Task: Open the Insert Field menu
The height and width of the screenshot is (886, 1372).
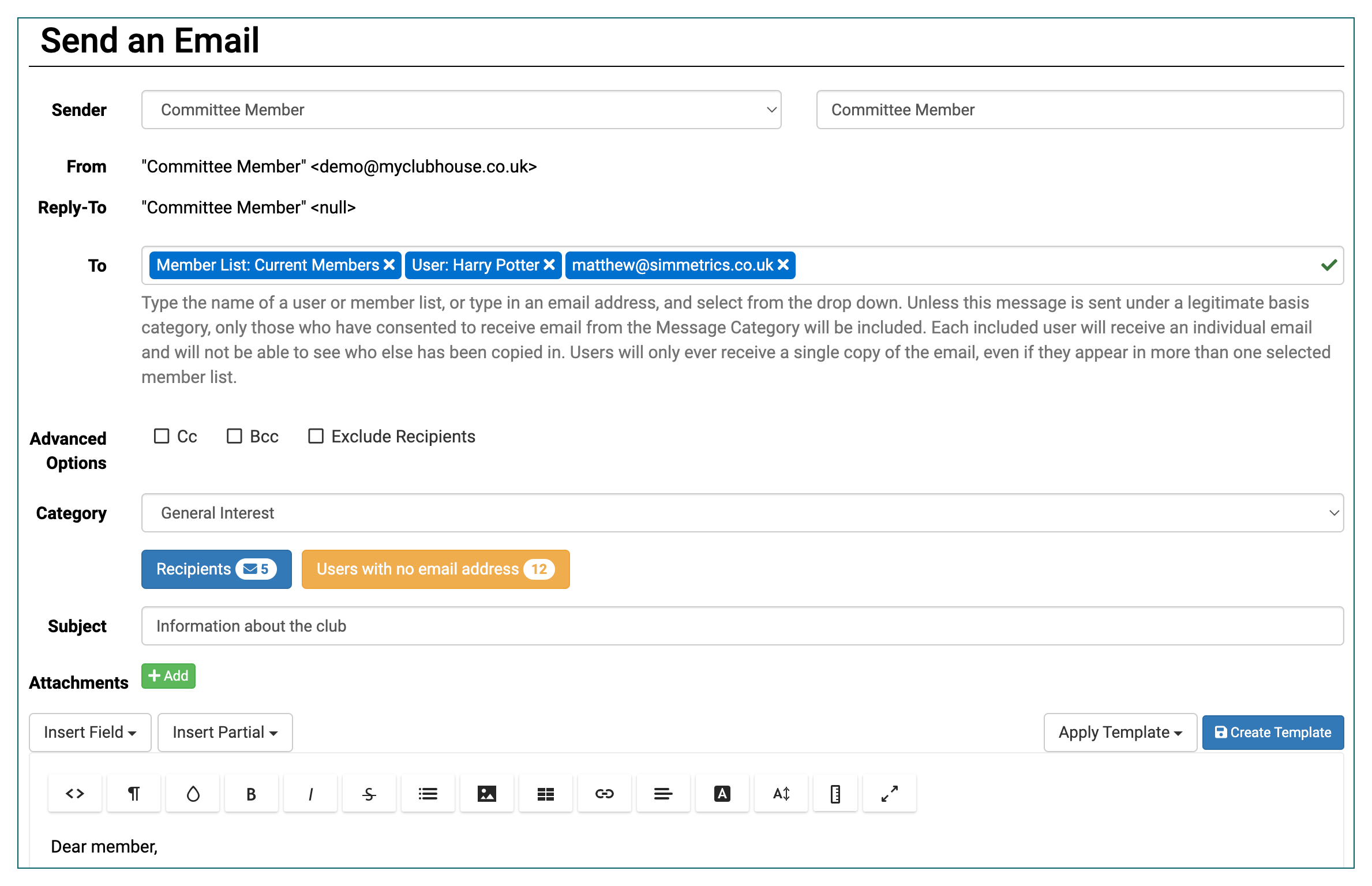Action: pos(90,733)
